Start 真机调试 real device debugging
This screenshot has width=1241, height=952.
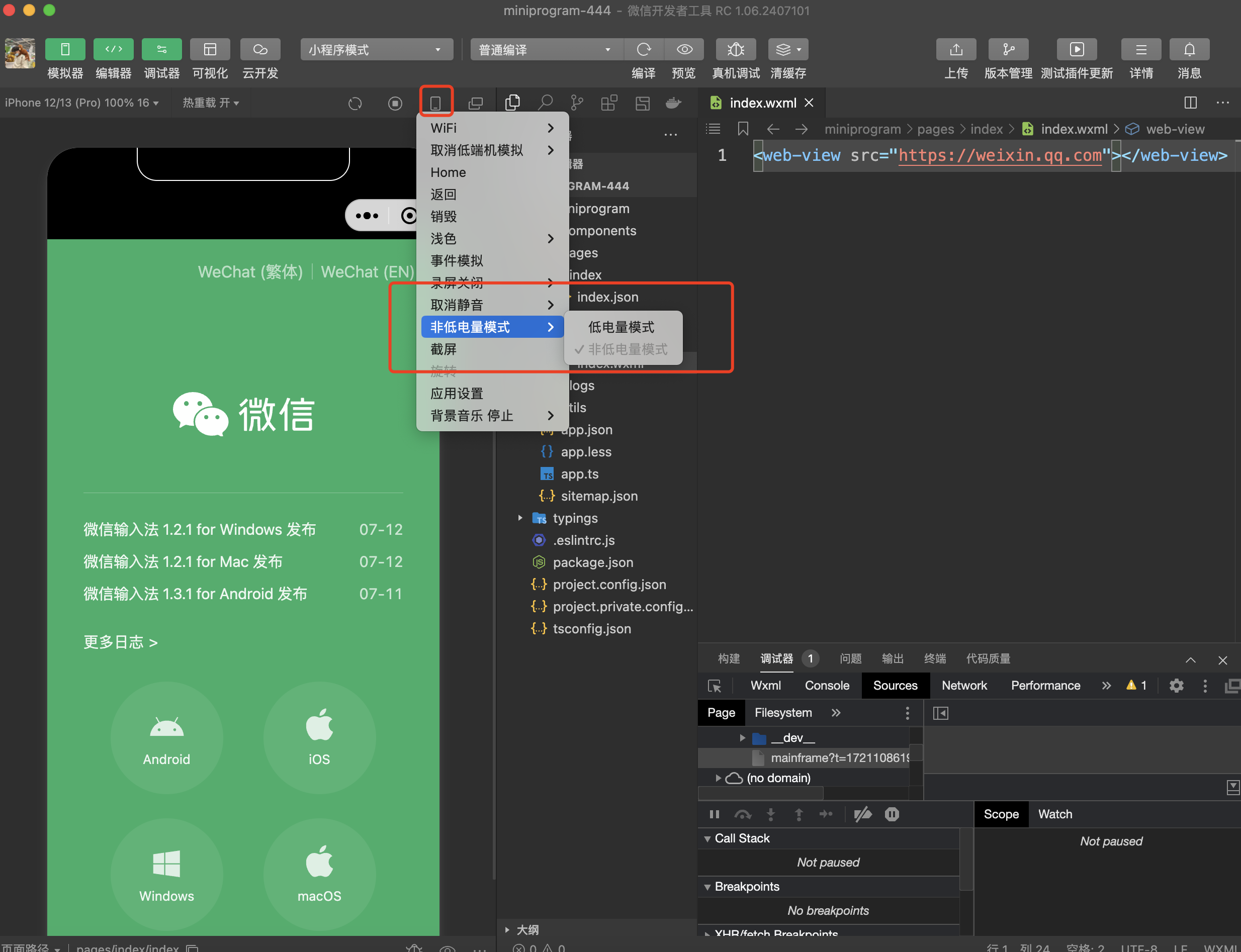tap(735, 49)
